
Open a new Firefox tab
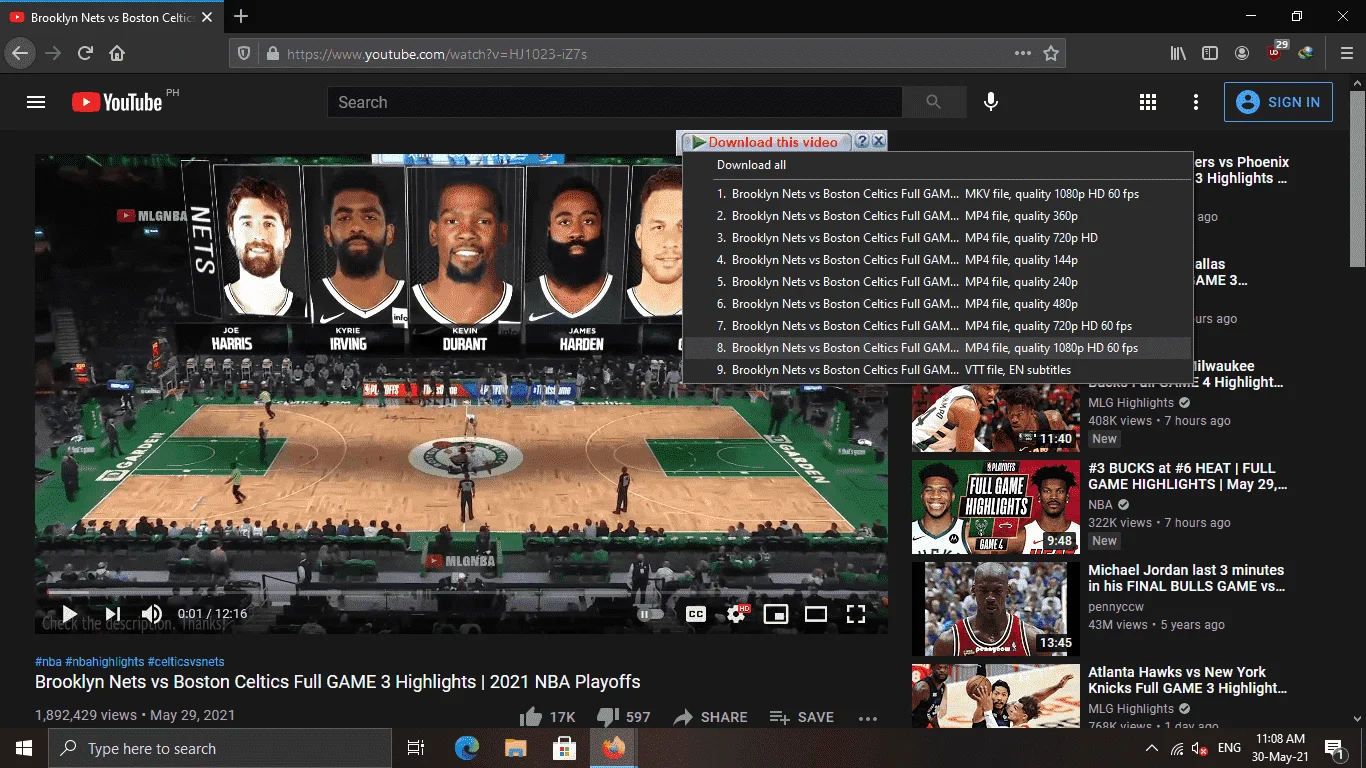[241, 17]
